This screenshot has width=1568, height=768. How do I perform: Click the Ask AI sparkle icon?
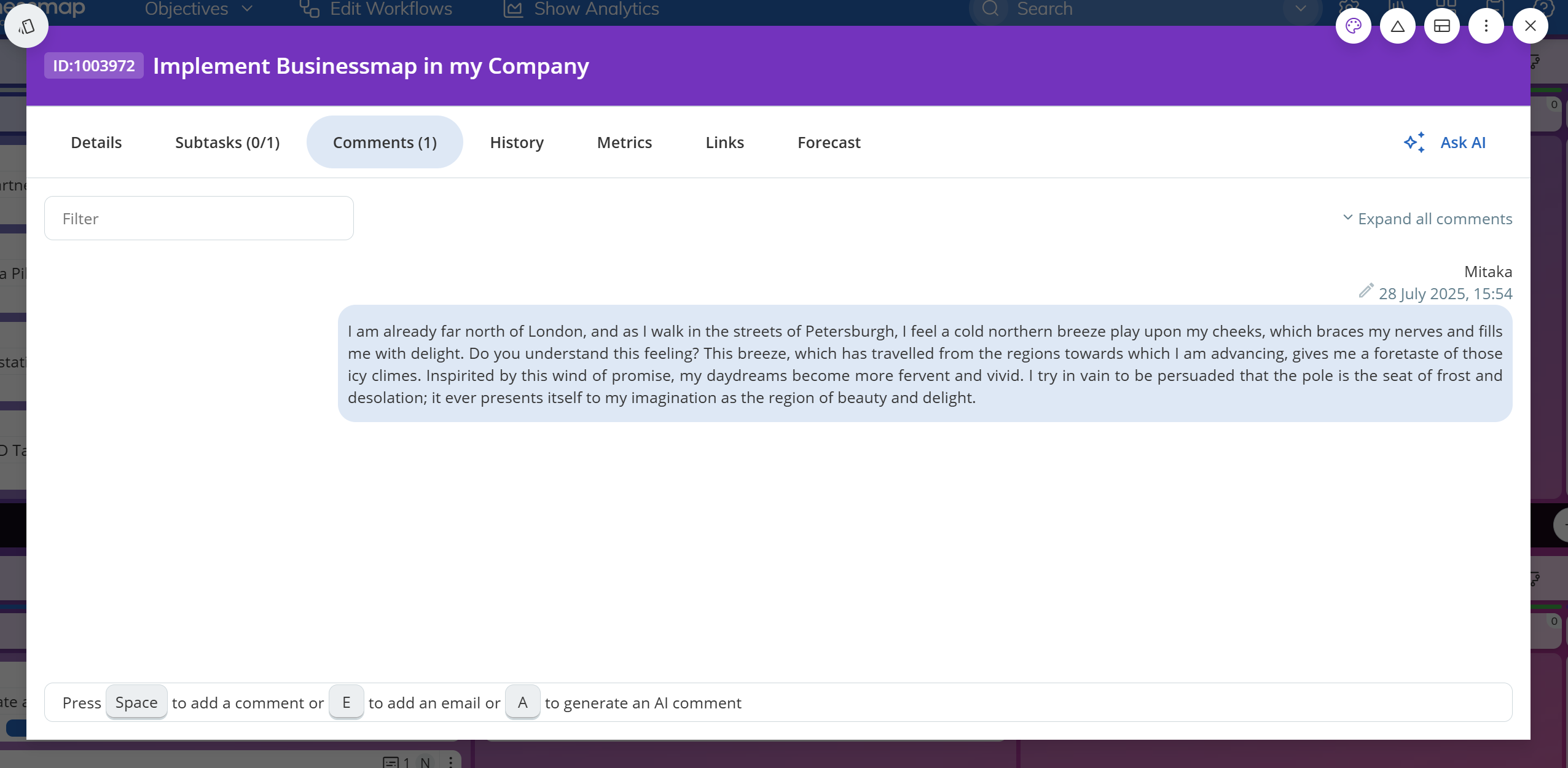click(x=1414, y=143)
